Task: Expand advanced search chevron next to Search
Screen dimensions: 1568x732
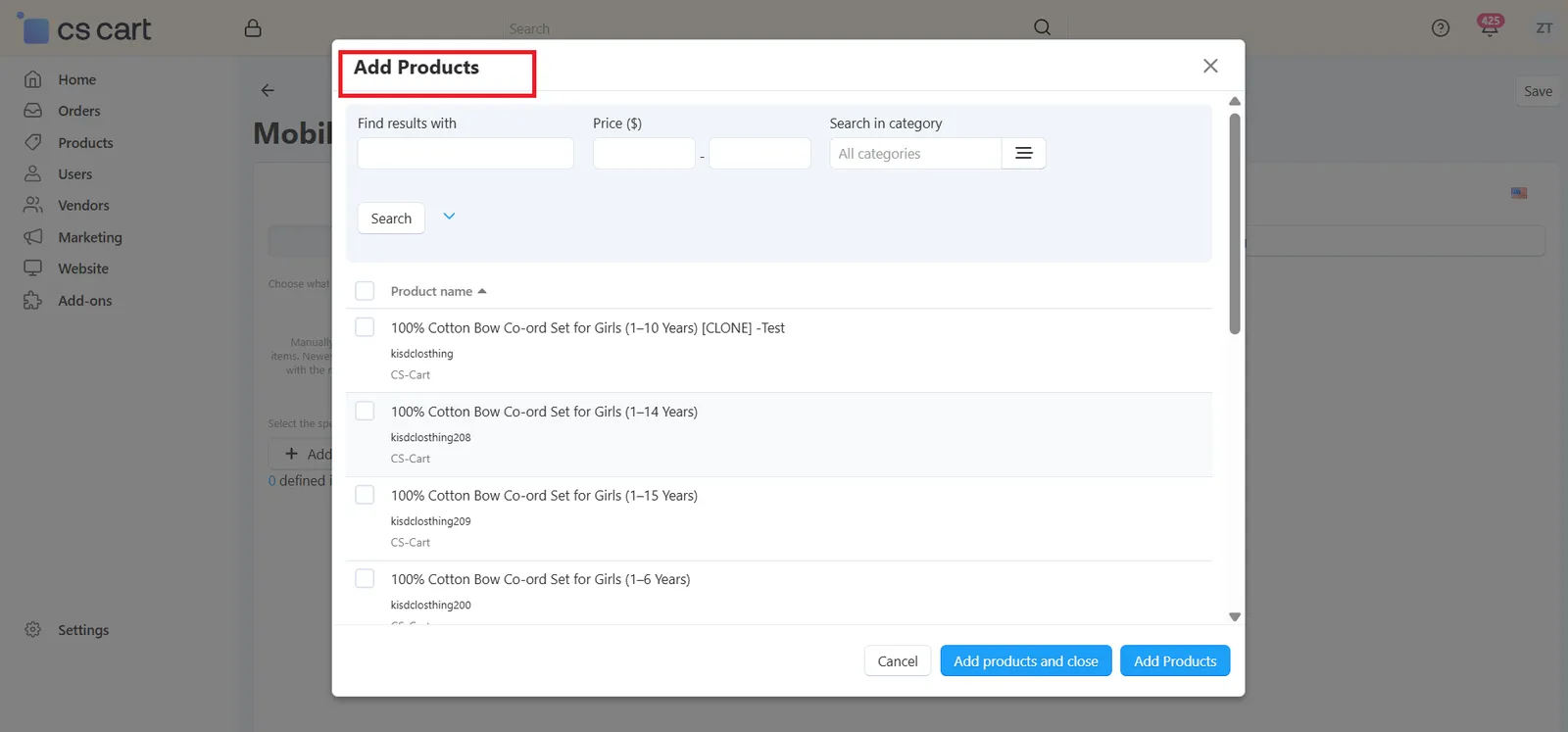Action: (x=449, y=217)
